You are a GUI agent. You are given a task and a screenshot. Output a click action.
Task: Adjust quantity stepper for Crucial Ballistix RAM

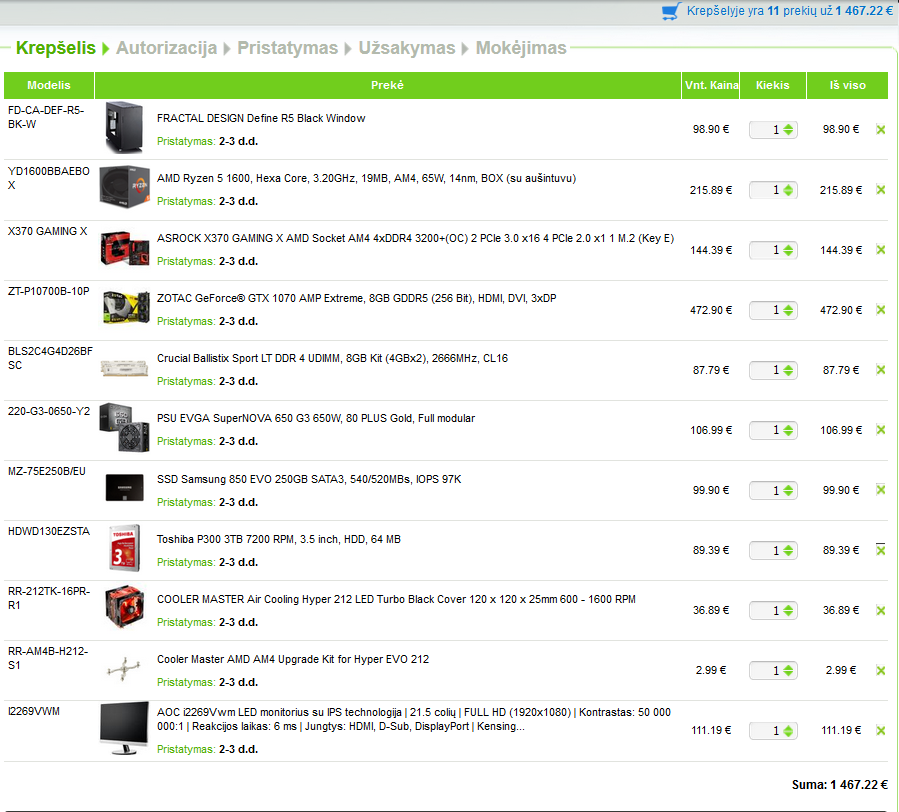(788, 370)
